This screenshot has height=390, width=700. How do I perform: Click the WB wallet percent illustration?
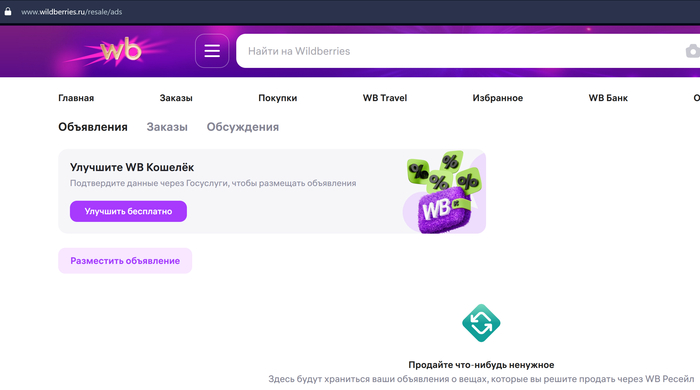pos(444,192)
